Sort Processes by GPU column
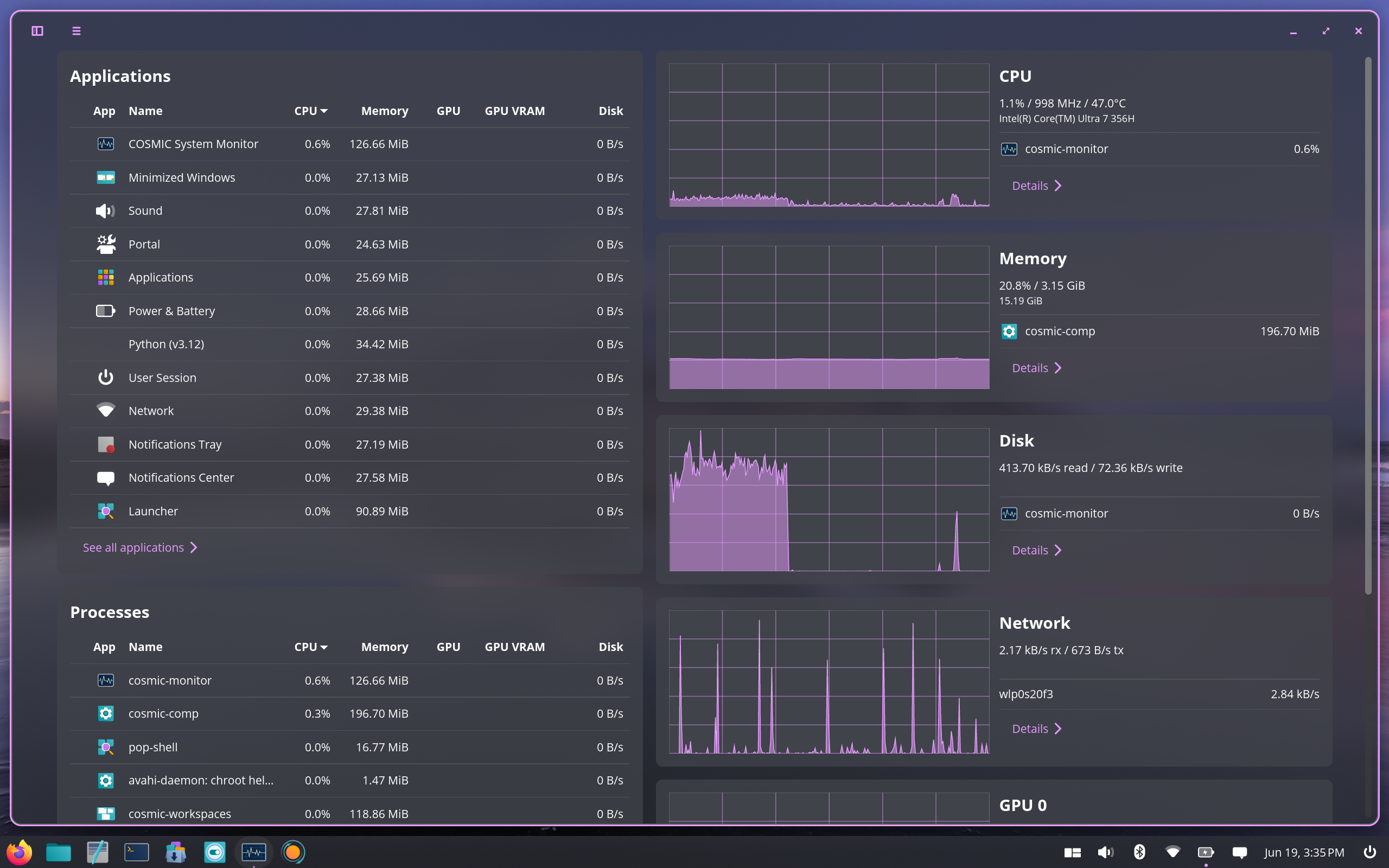Screen dimensions: 1389x868 point(448,647)
